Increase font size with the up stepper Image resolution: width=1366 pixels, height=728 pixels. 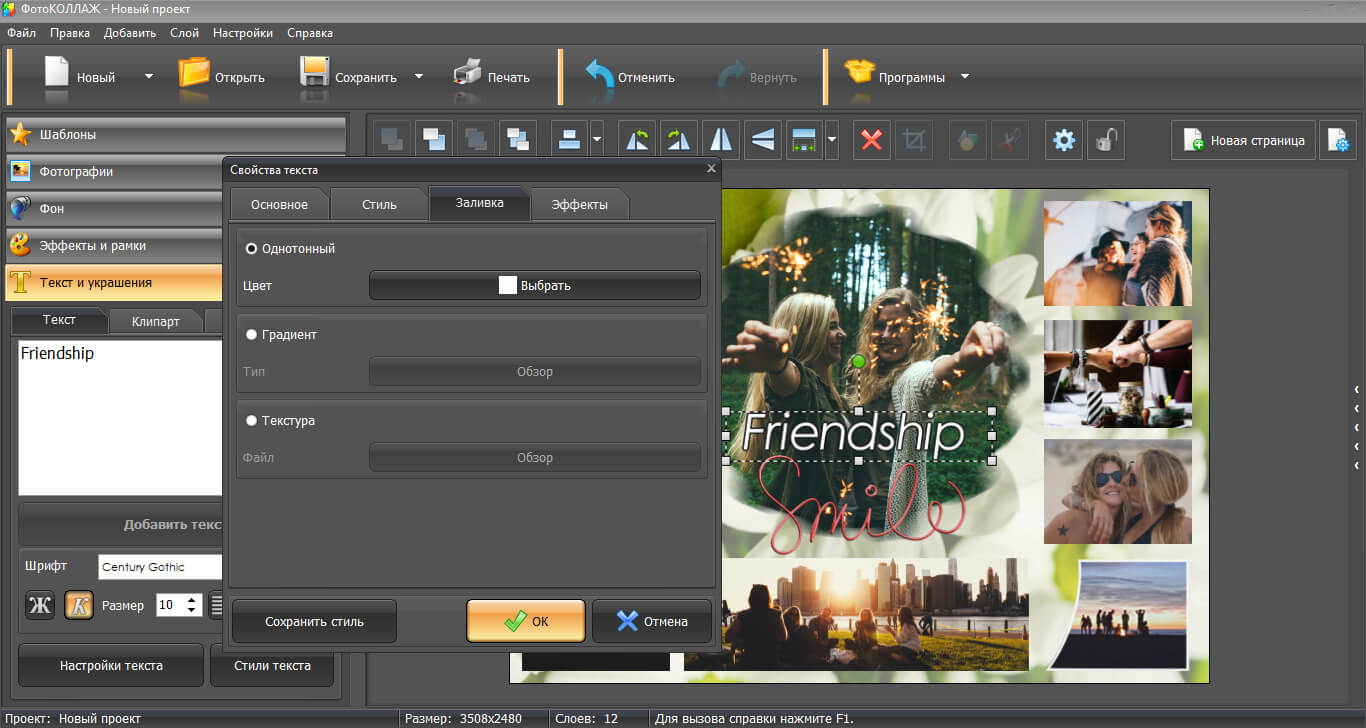point(193,600)
